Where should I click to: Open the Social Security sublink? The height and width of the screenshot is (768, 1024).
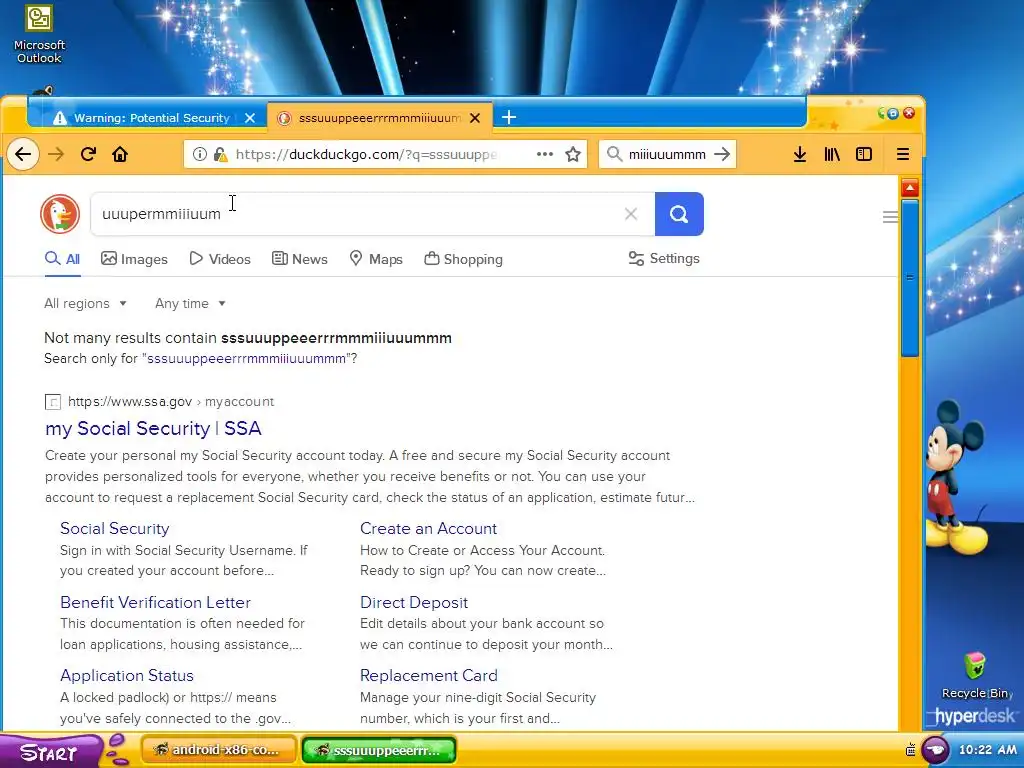coord(115,528)
